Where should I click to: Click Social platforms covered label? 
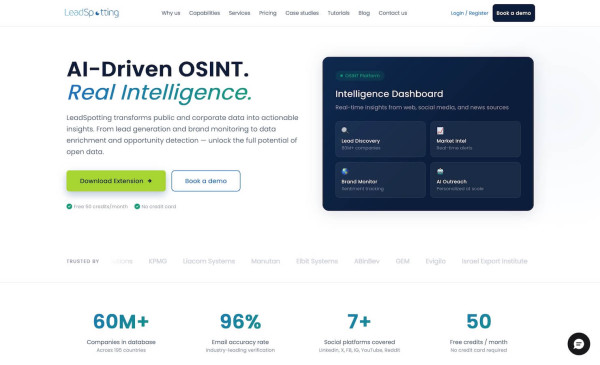pos(359,342)
